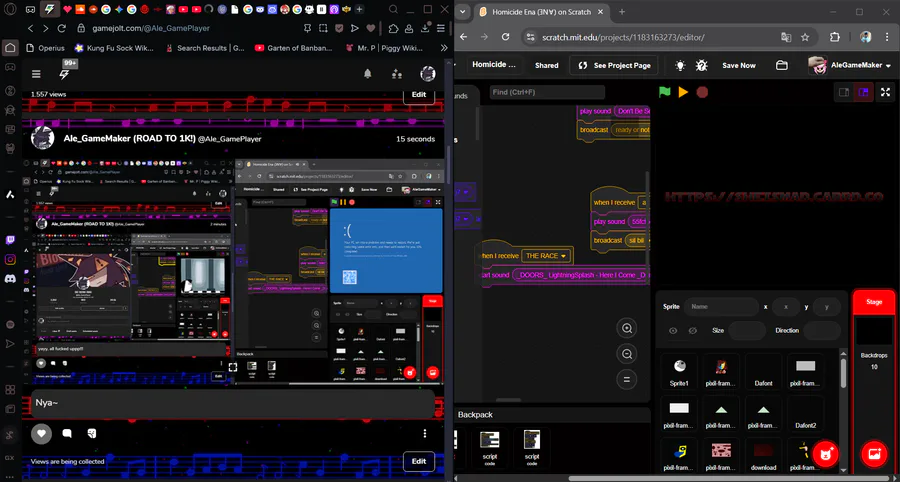This screenshot has width=900, height=482.
Task: Open Instagram in Opera sidebar
Action: (10, 259)
